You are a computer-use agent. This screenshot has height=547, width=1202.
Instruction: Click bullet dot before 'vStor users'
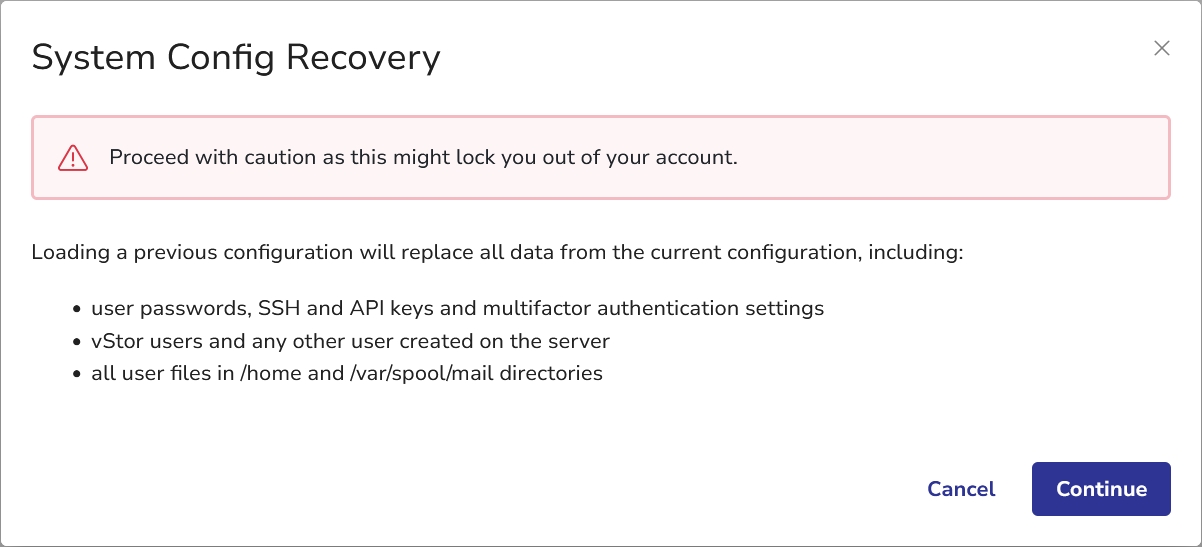pos(78,342)
